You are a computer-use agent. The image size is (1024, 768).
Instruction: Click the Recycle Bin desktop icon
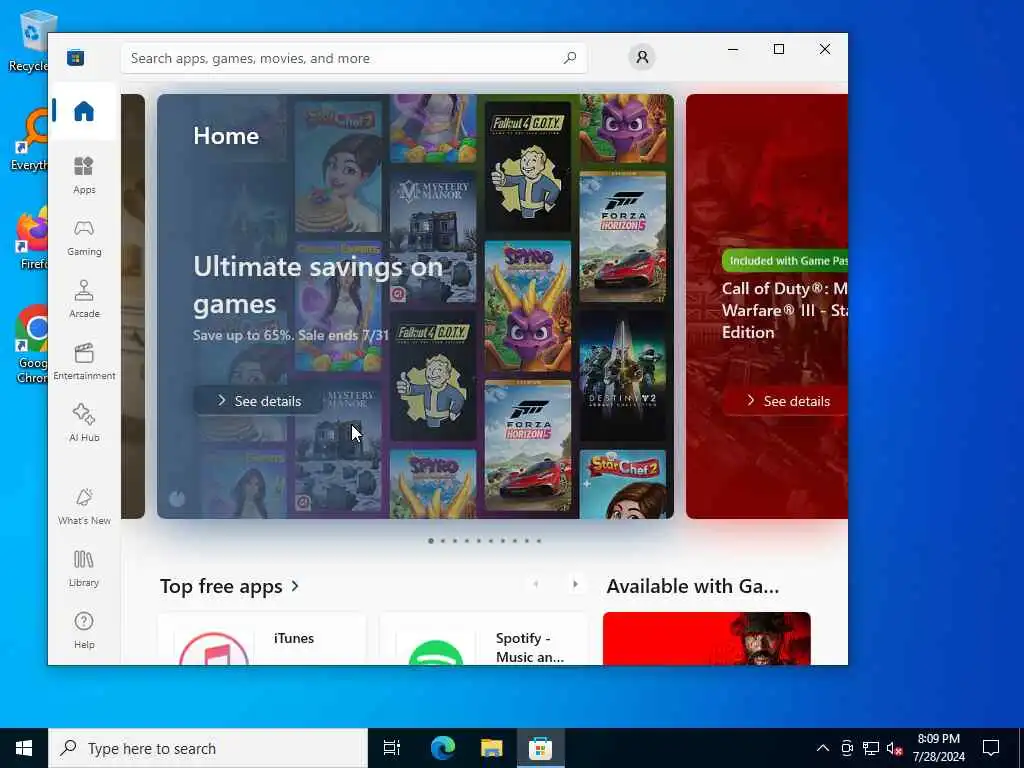29,40
